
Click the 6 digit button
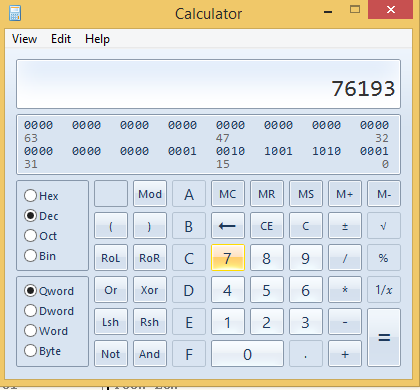click(x=306, y=290)
